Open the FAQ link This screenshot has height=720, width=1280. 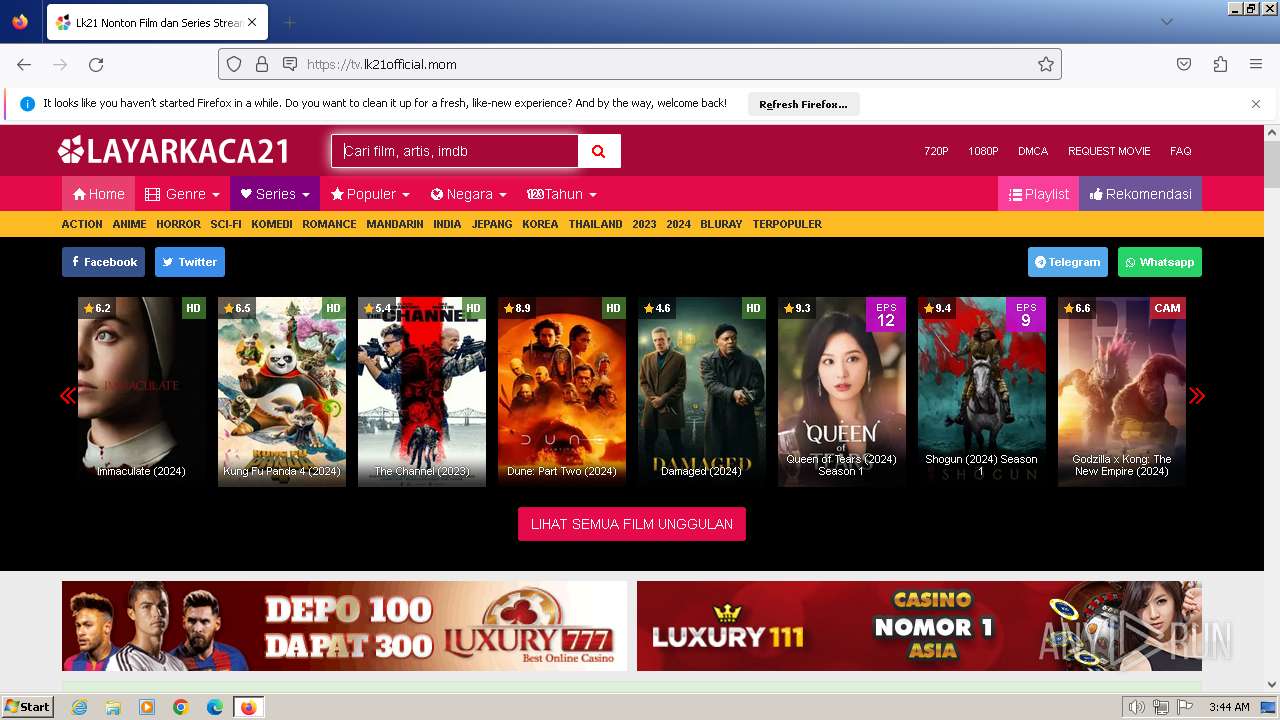[1181, 151]
